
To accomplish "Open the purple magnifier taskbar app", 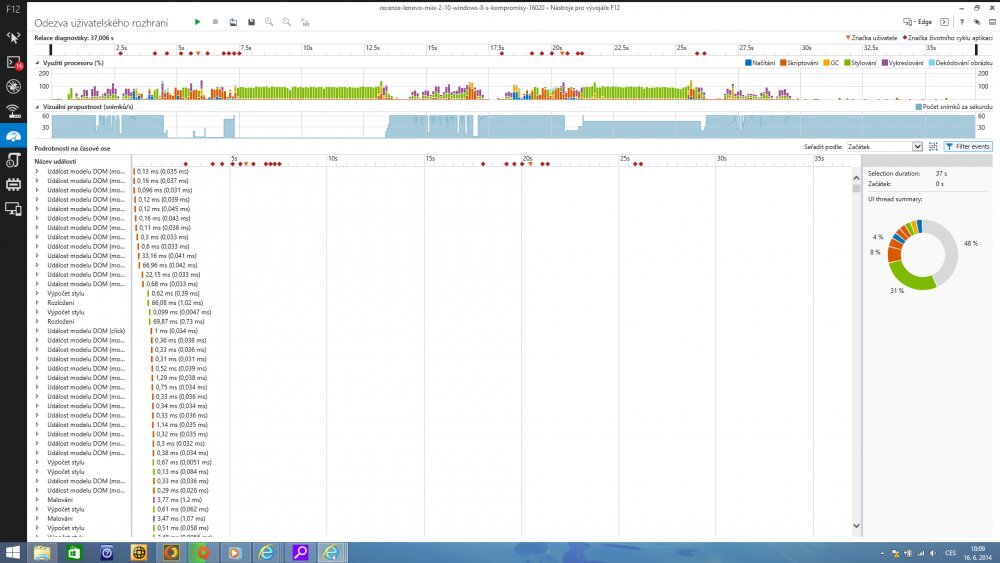I will pos(299,552).
